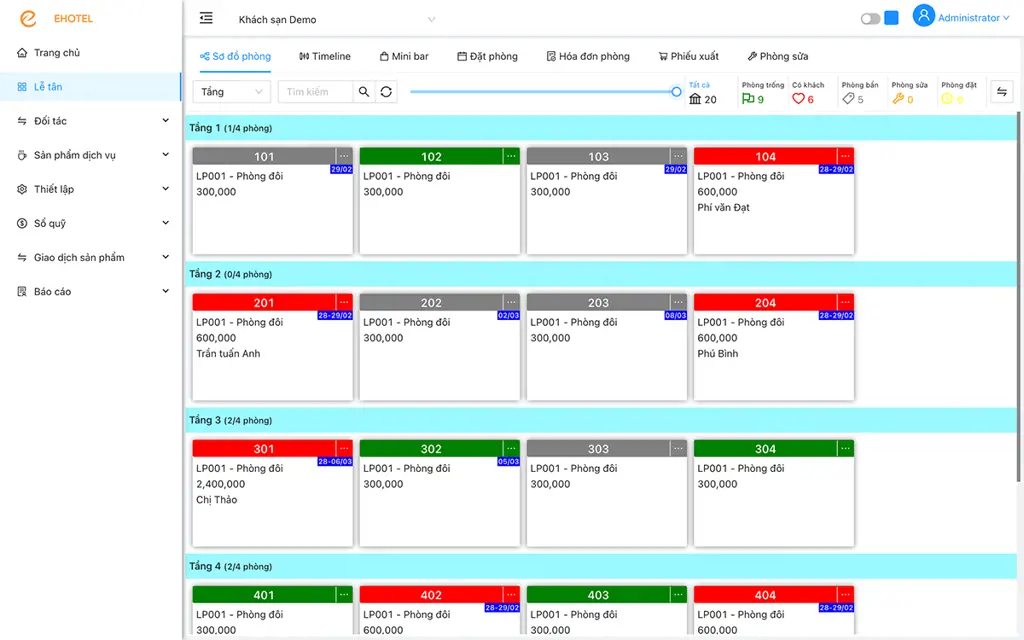Expand the Sản phẩm dịch vụ menu
The width and height of the screenshot is (1024, 640).
tap(91, 155)
